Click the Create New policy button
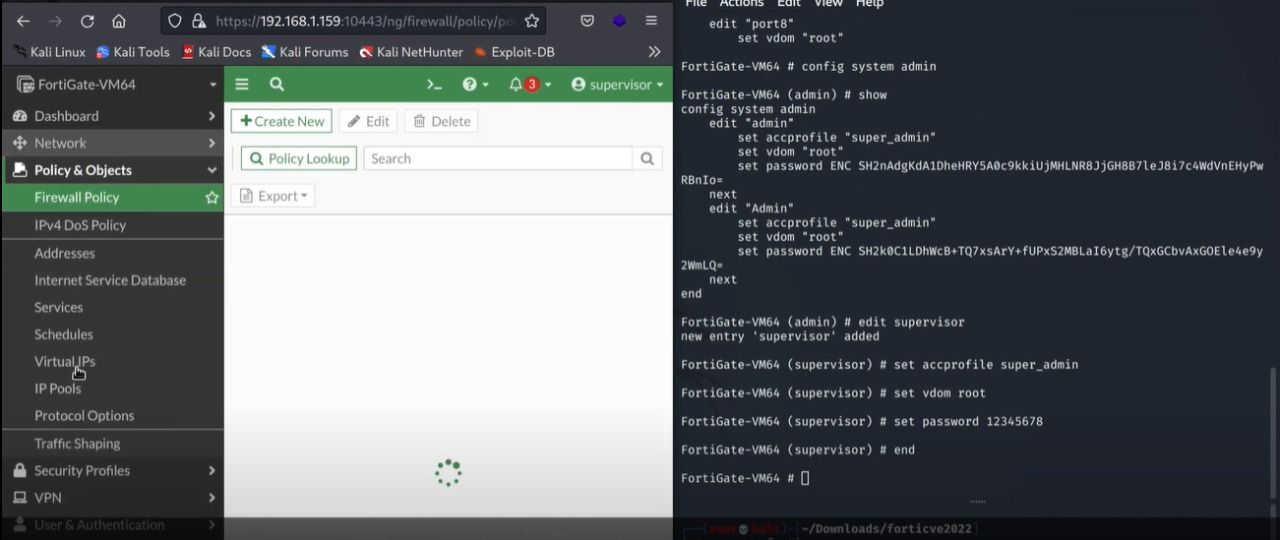Image resolution: width=1280 pixels, height=540 pixels. pos(282,121)
